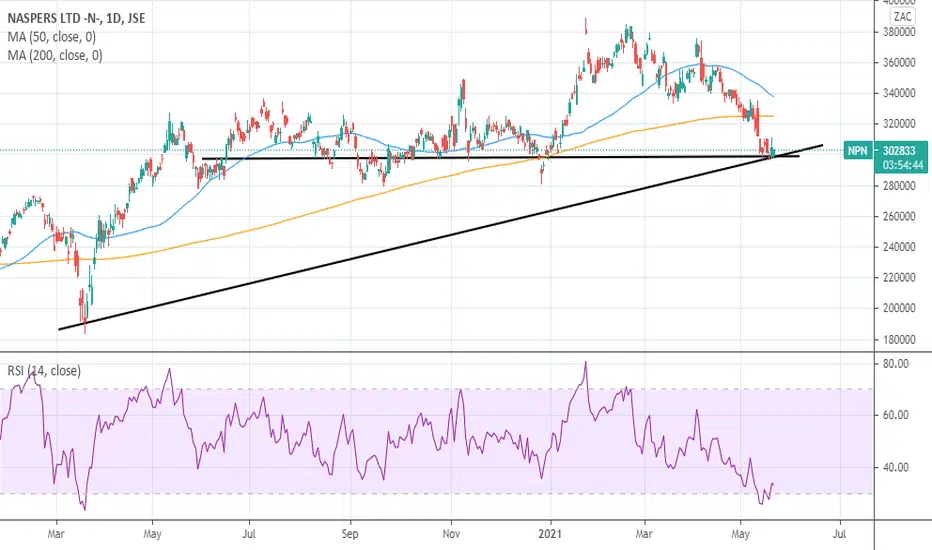Click the 260000 price axis label
932x550 pixels.
[899, 216]
